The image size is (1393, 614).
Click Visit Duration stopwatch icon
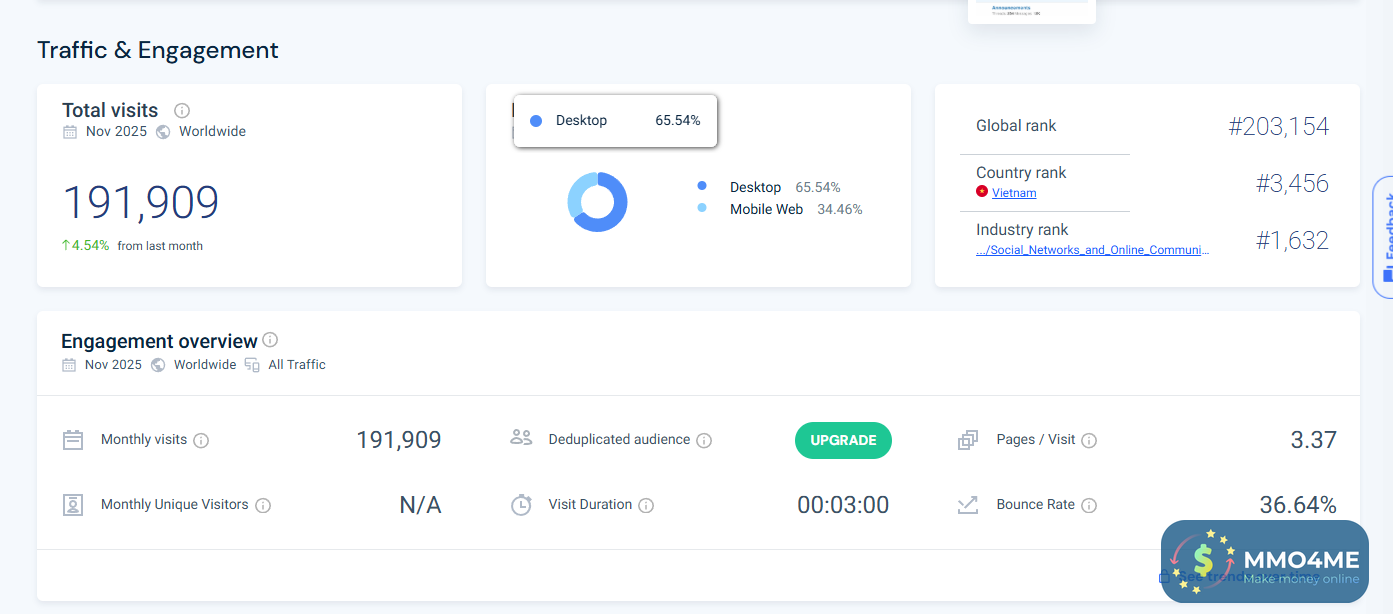(x=521, y=505)
